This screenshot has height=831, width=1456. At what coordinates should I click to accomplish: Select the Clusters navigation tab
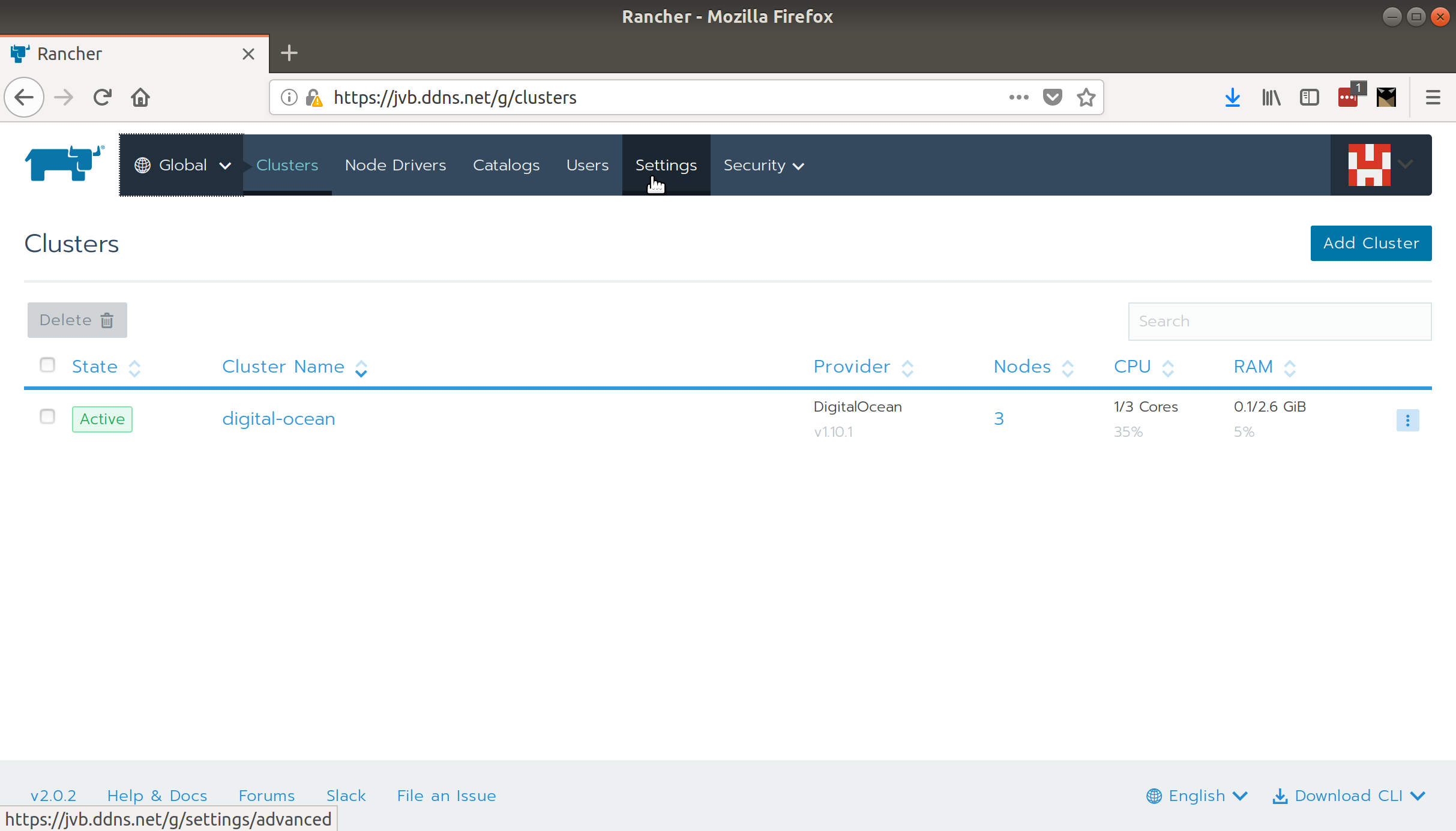coord(286,165)
